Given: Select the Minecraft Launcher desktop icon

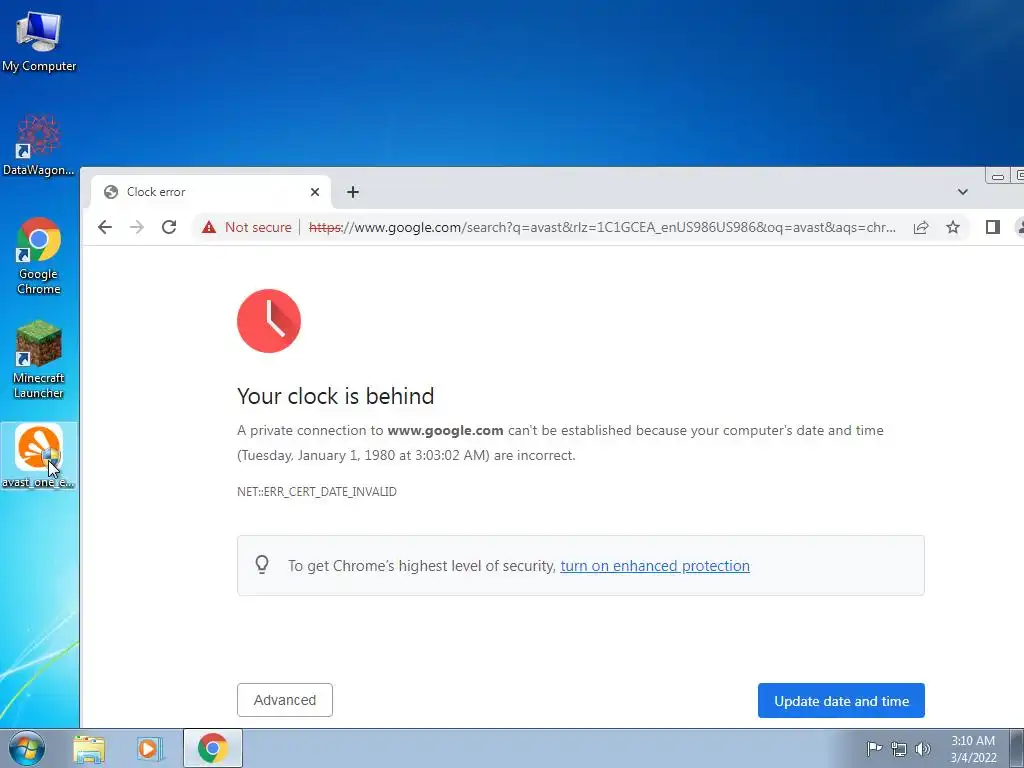Looking at the screenshot, I should (39, 359).
